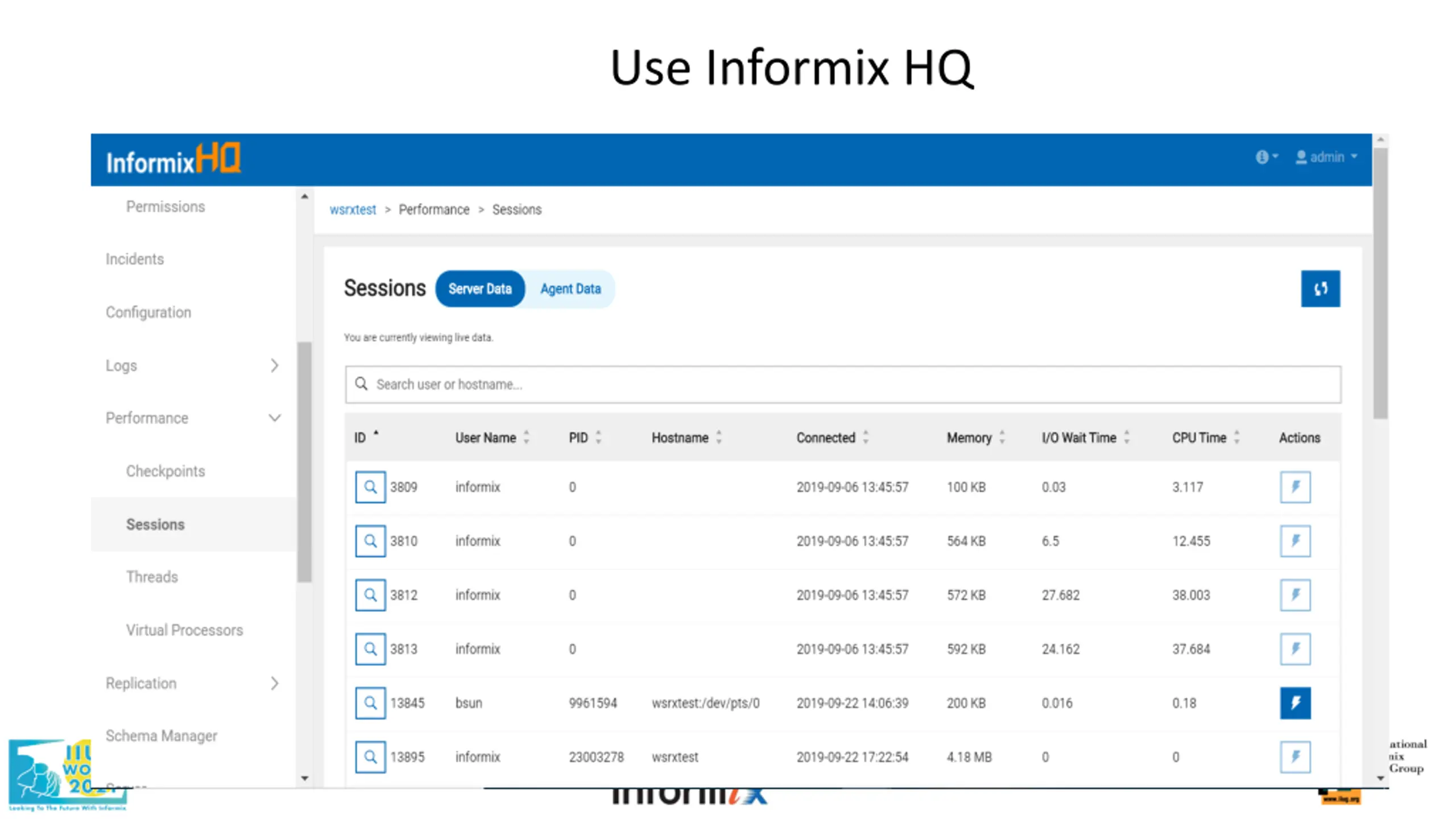The width and height of the screenshot is (1456, 819).
Task: Sort sessions by Connected column
Action: point(833,437)
